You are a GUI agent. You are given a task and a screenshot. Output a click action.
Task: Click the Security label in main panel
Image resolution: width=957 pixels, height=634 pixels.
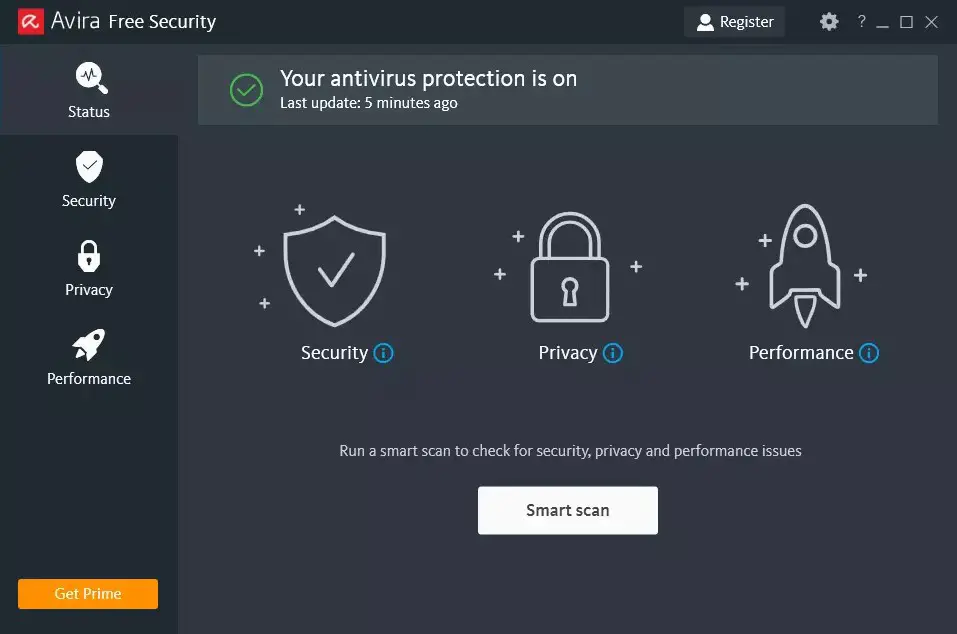tap(334, 353)
